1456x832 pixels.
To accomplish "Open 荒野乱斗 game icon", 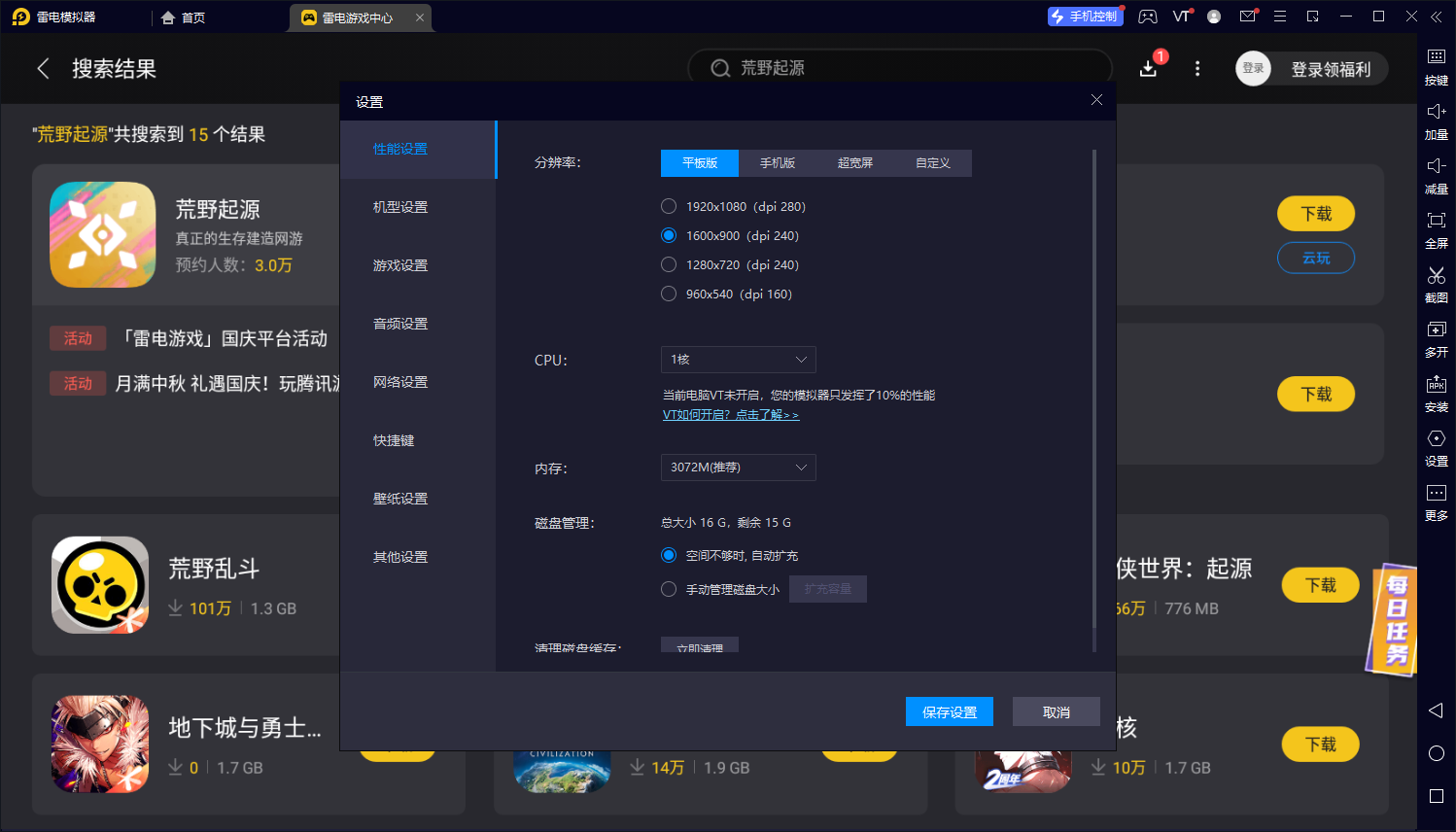I will pos(100,585).
